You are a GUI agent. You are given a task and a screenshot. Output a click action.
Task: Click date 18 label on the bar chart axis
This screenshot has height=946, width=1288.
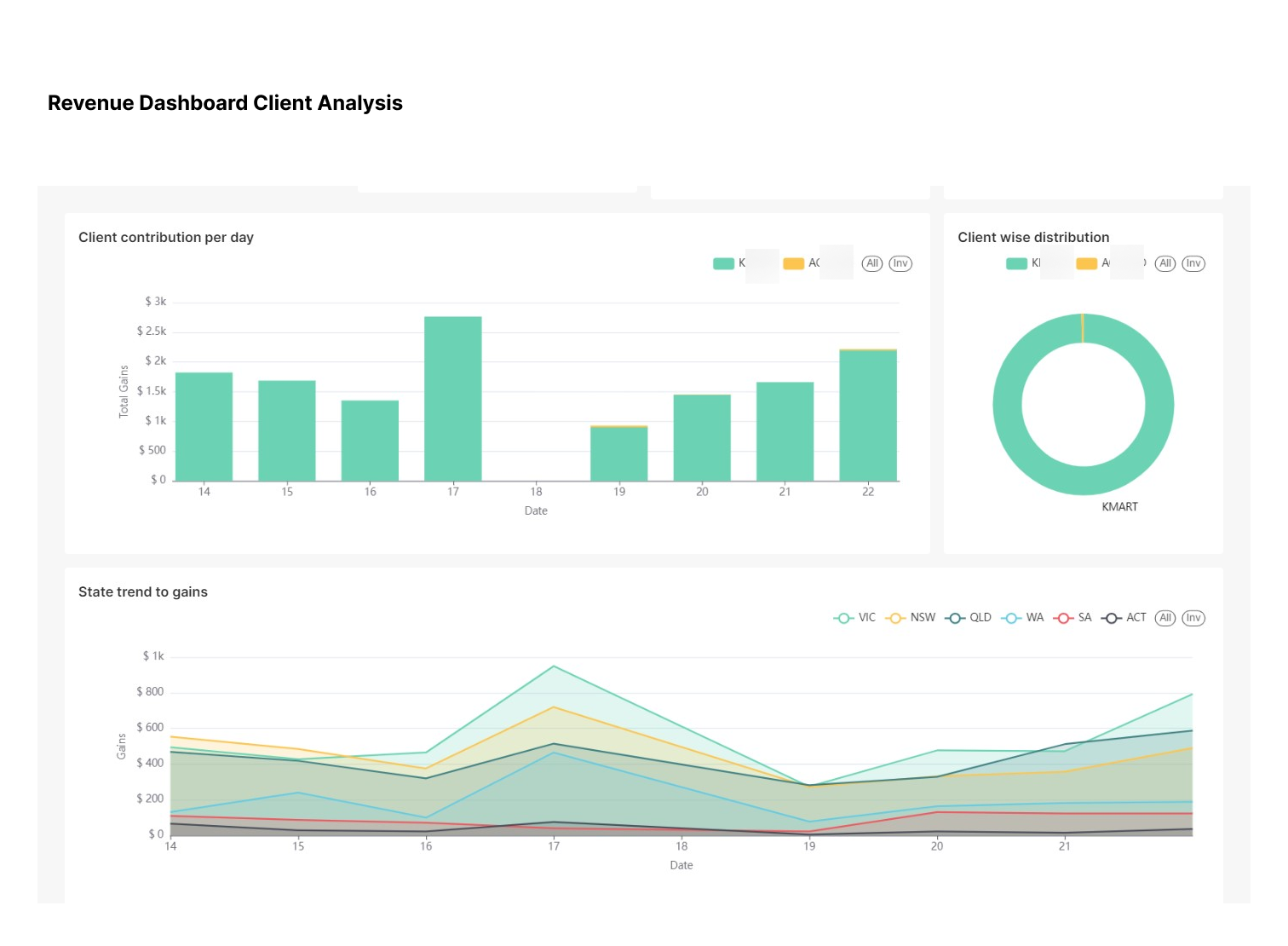(x=536, y=492)
